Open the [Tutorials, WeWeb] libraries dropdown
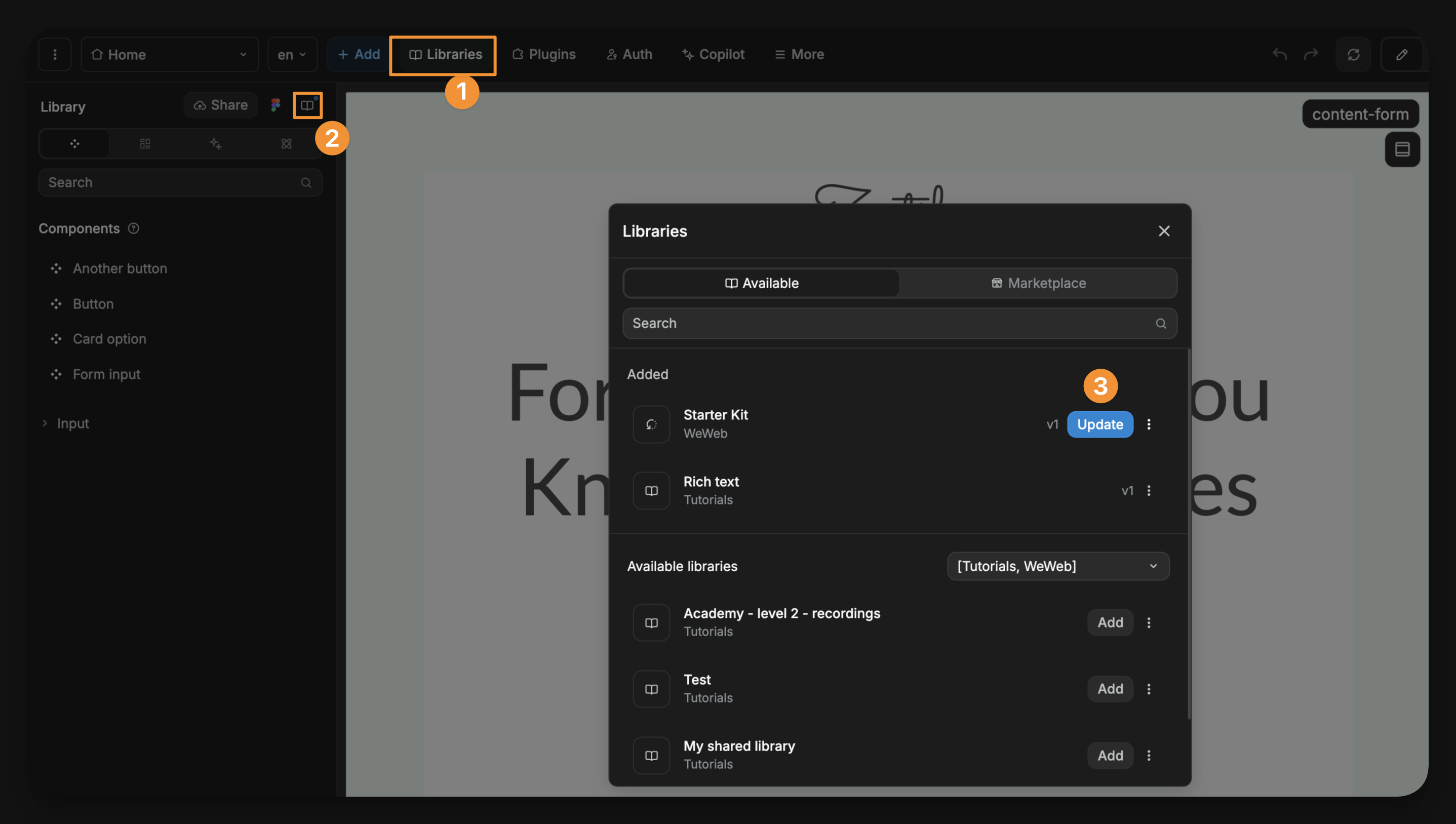Screen dimensions: 1456x824 [x=1057, y=566]
